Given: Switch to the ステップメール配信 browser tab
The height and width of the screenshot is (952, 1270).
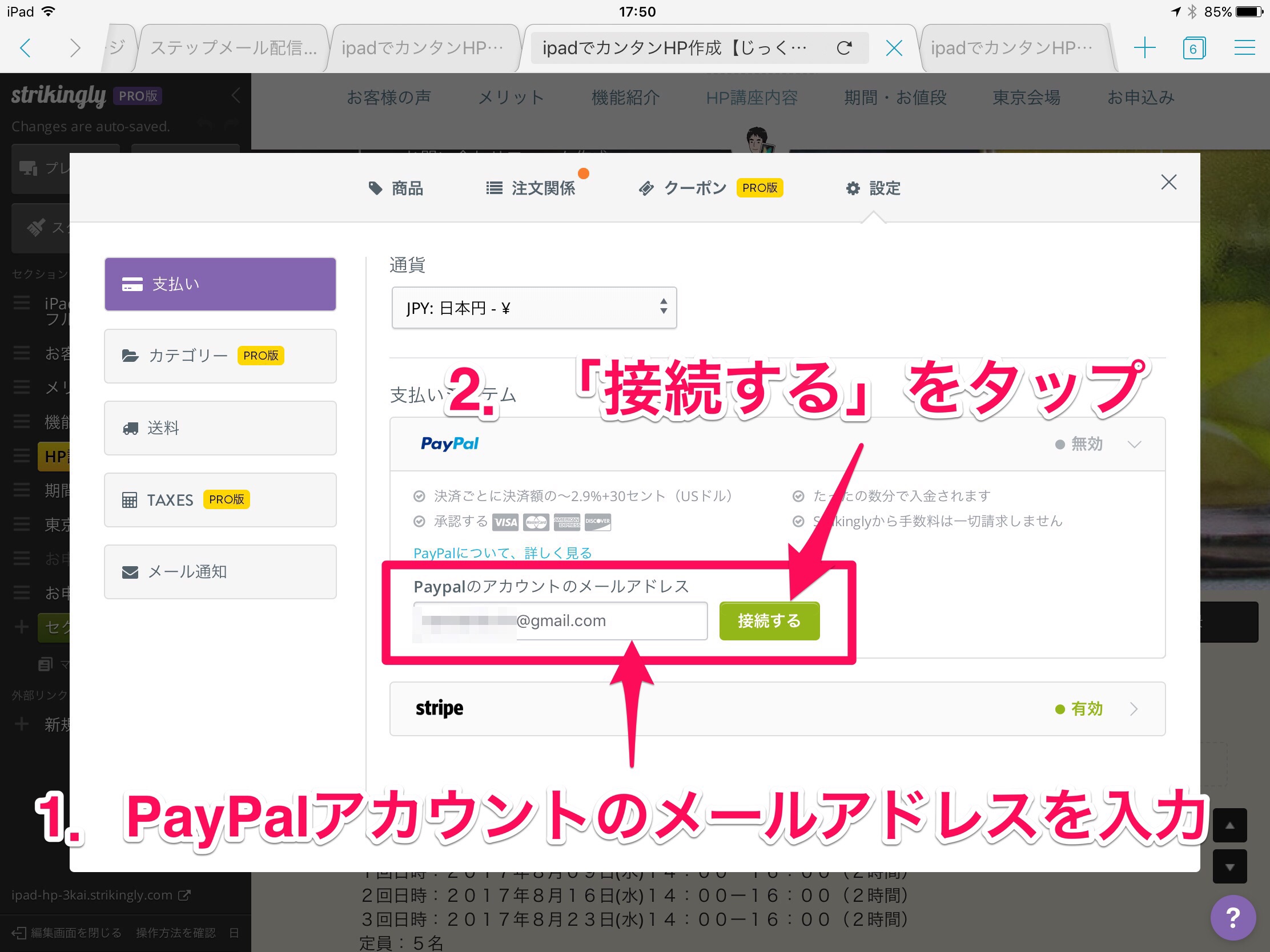Looking at the screenshot, I should tap(233, 47).
